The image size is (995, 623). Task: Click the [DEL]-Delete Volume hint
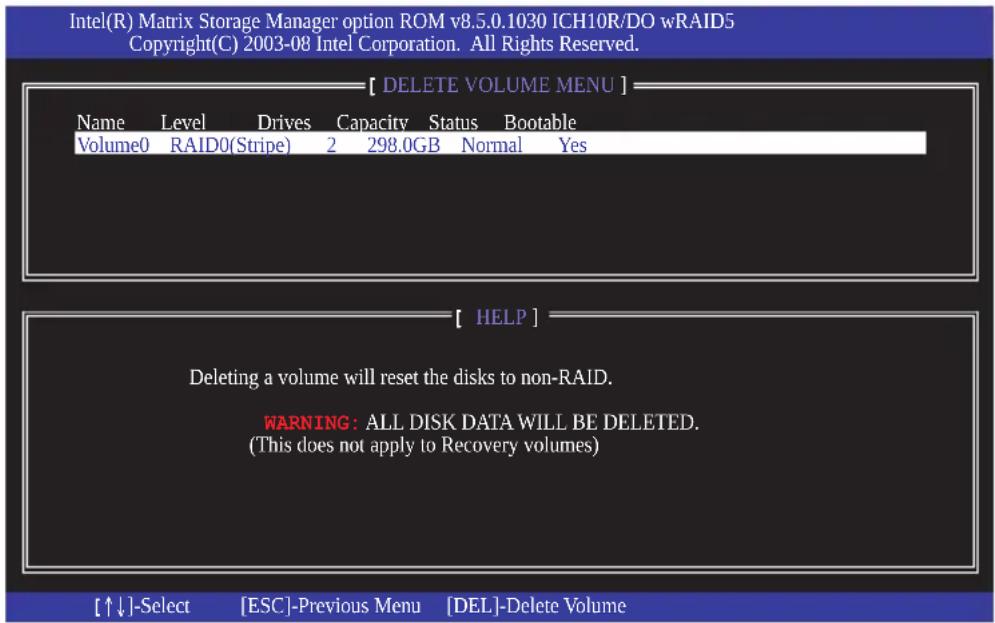[536, 606]
